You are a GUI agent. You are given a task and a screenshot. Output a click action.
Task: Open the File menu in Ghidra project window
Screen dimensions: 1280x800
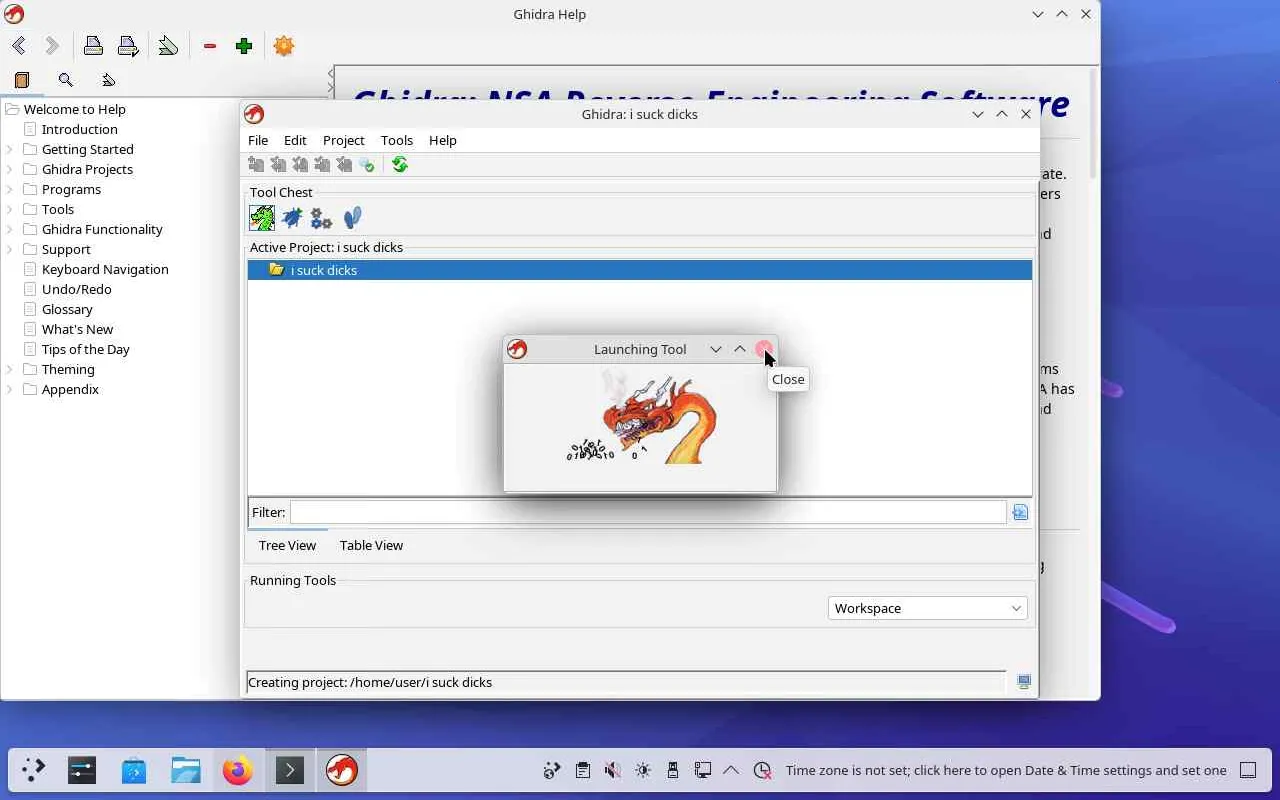258,140
